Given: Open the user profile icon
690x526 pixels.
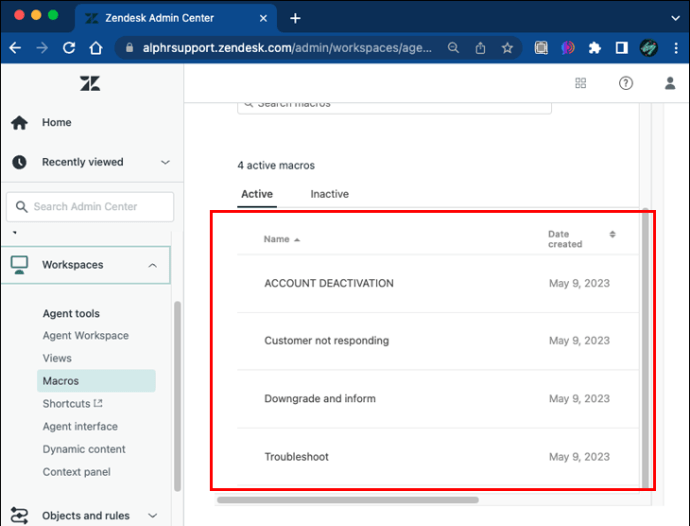Looking at the screenshot, I should [x=670, y=83].
